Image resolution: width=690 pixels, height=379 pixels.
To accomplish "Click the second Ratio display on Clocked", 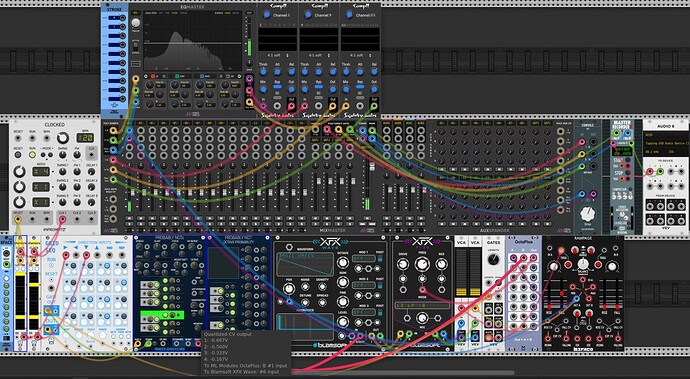I will coord(41,187).
